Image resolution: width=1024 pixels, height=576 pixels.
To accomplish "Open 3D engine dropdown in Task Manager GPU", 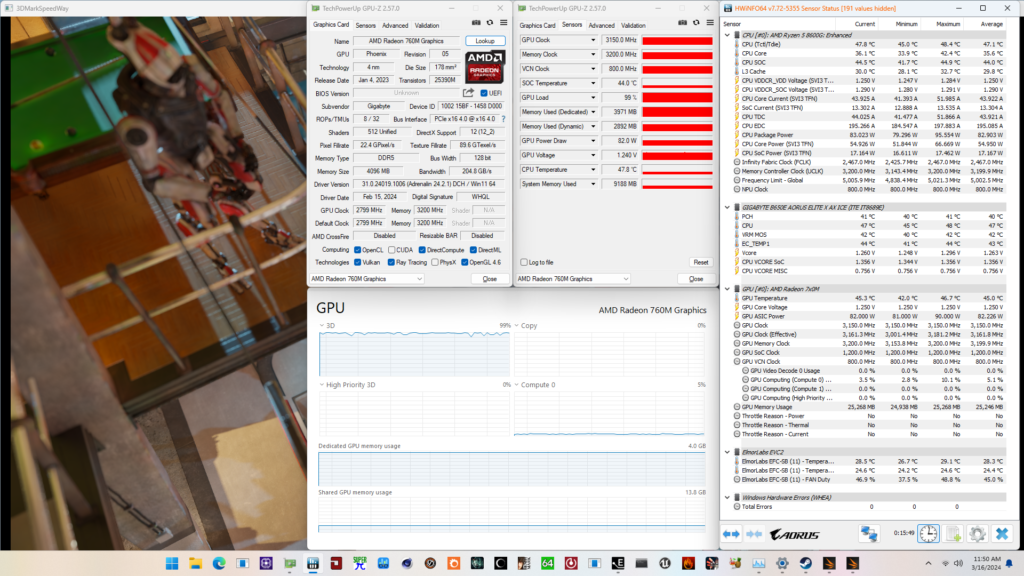I will pos(321,325).
